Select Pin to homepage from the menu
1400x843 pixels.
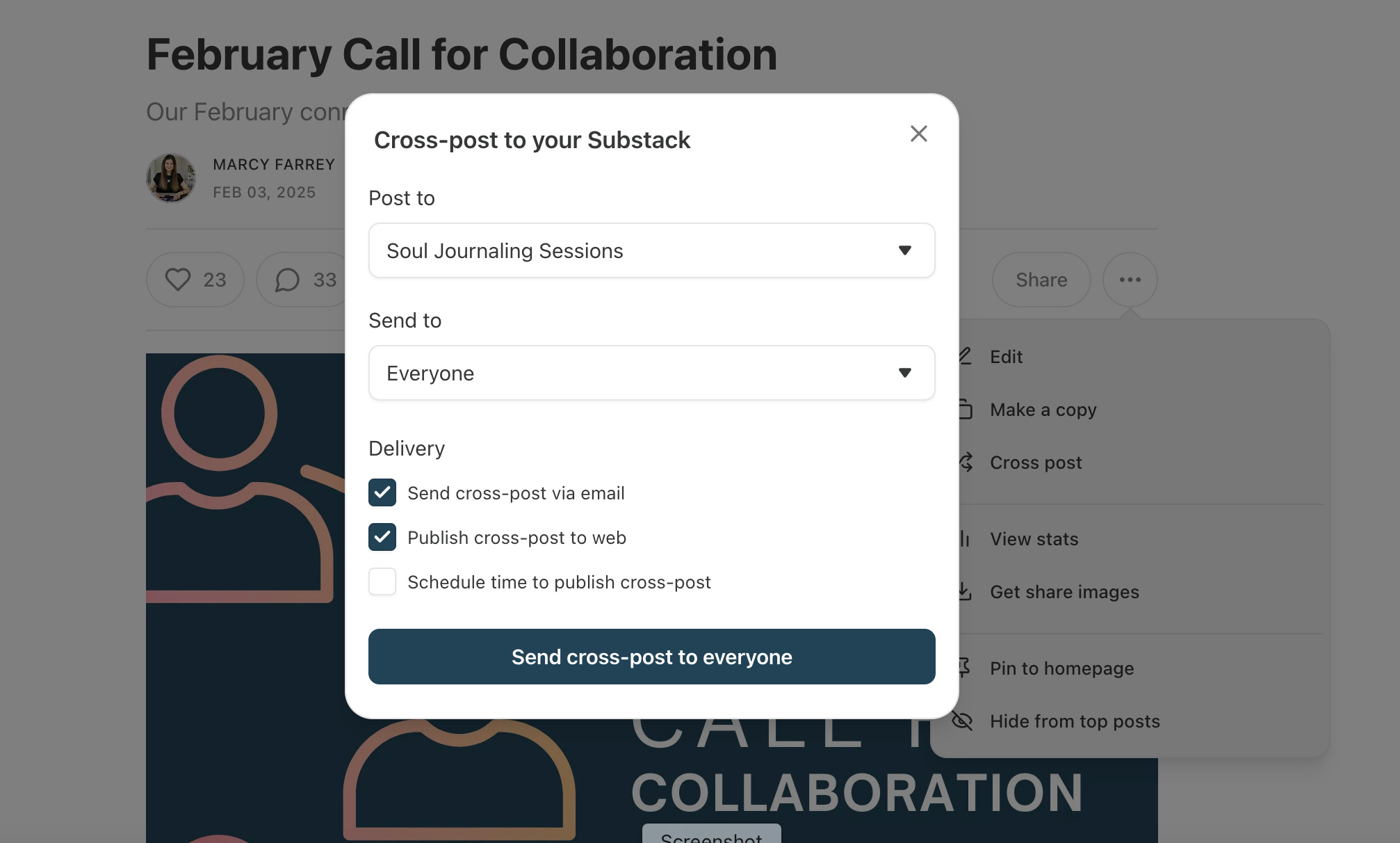tap(1060, 668)
